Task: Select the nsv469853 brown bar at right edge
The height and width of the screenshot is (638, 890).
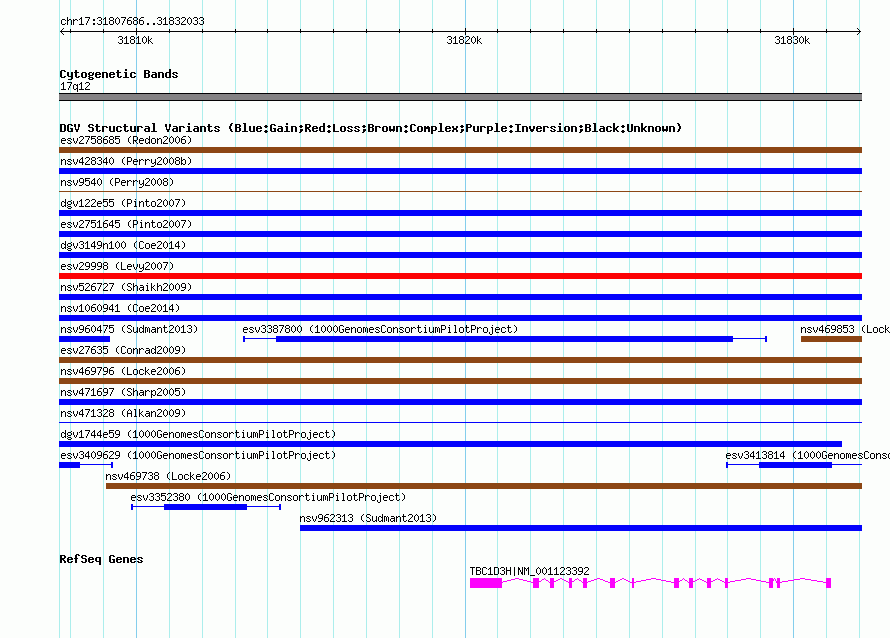Action: coord(832,339)
